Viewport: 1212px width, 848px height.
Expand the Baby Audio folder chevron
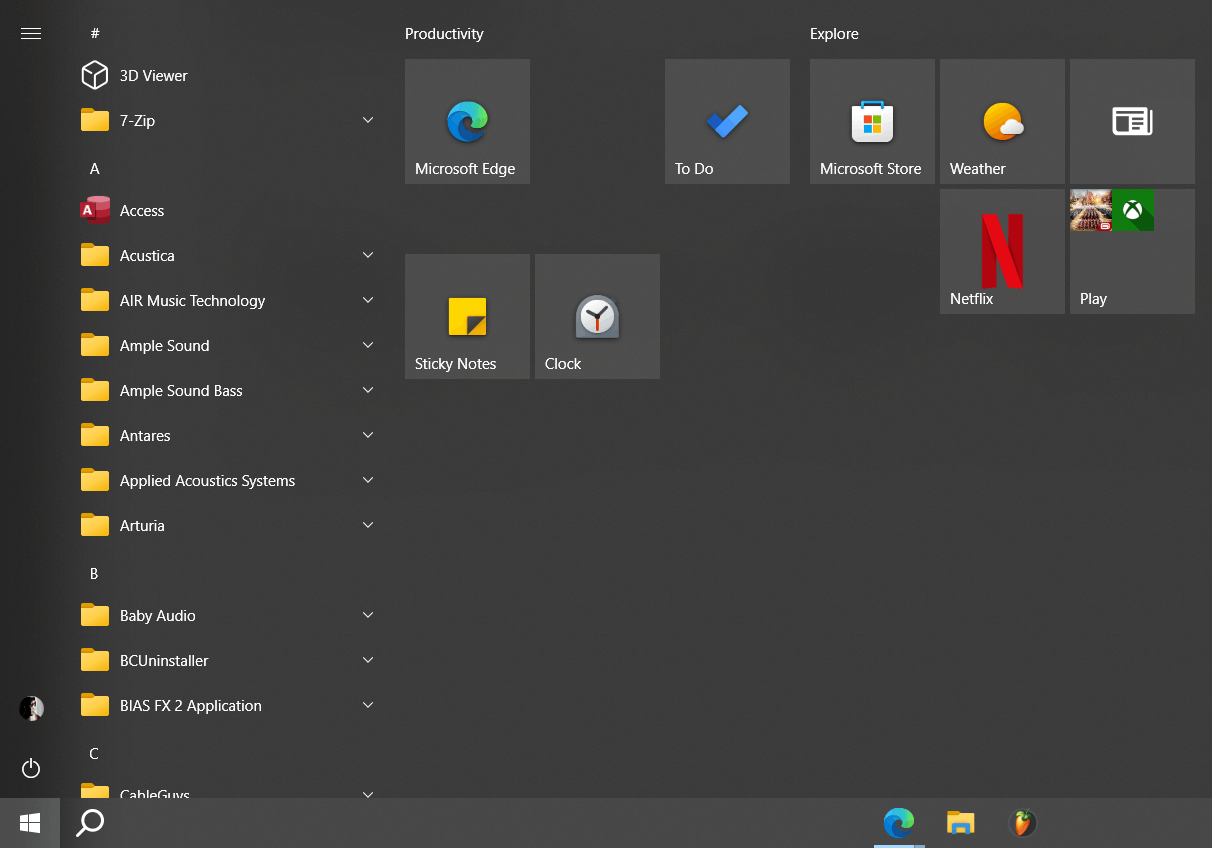click(x=368, y=615)
